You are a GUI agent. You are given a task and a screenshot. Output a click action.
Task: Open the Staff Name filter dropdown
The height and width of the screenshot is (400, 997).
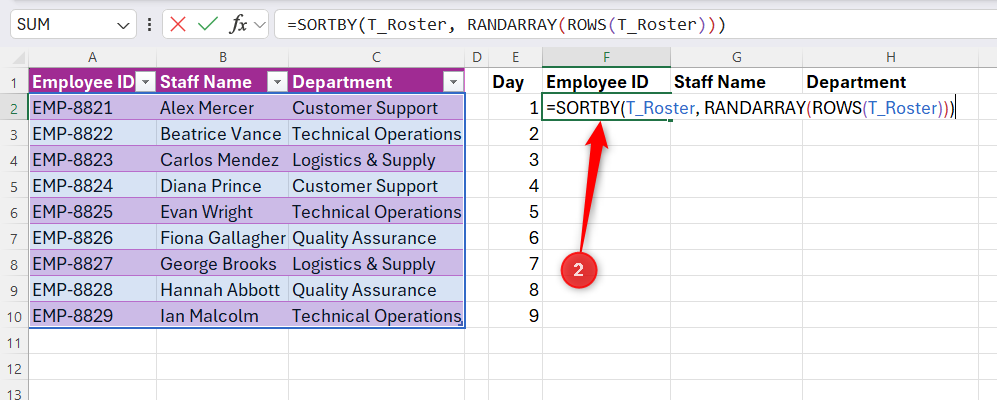pos(278,82)
